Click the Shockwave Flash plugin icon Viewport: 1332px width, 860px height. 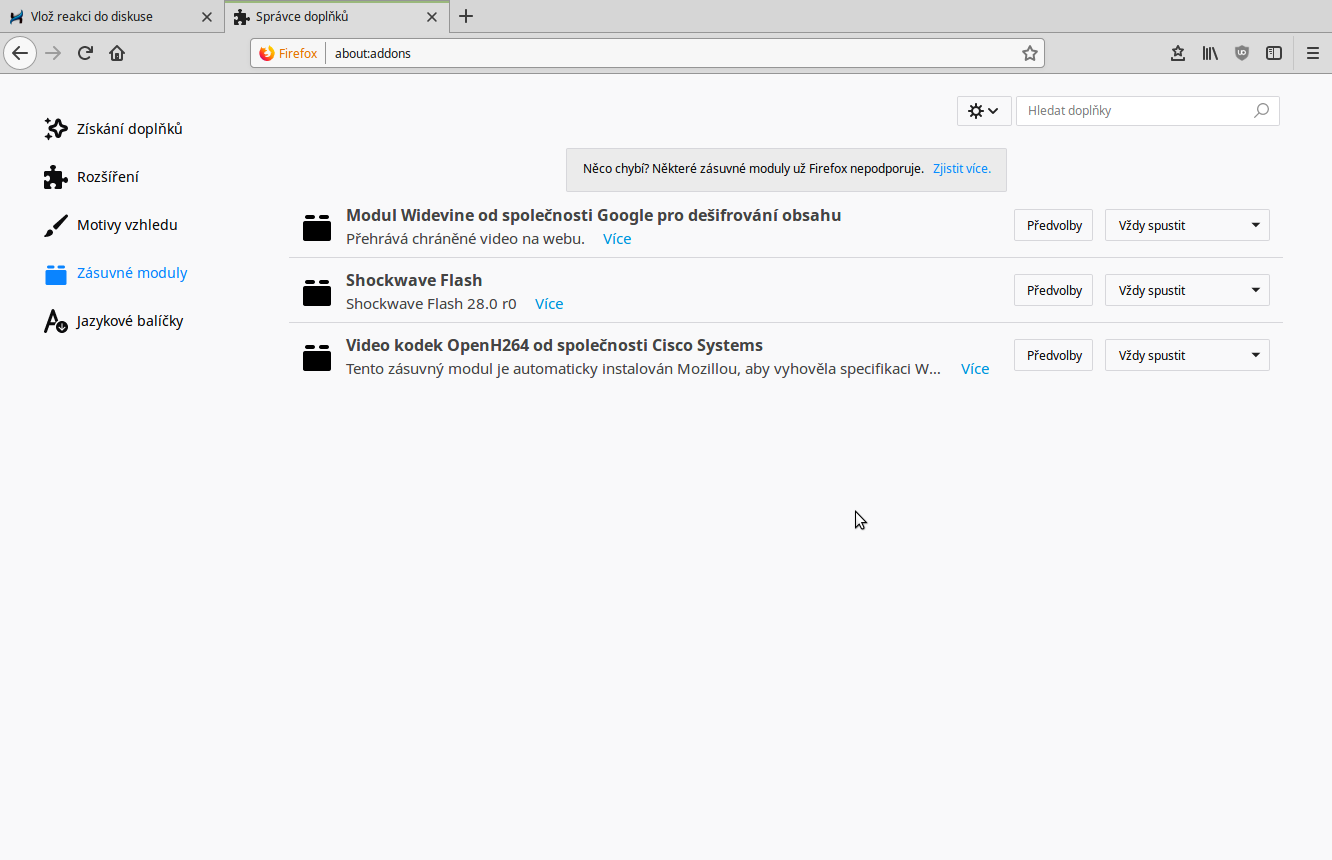point(317,292)
